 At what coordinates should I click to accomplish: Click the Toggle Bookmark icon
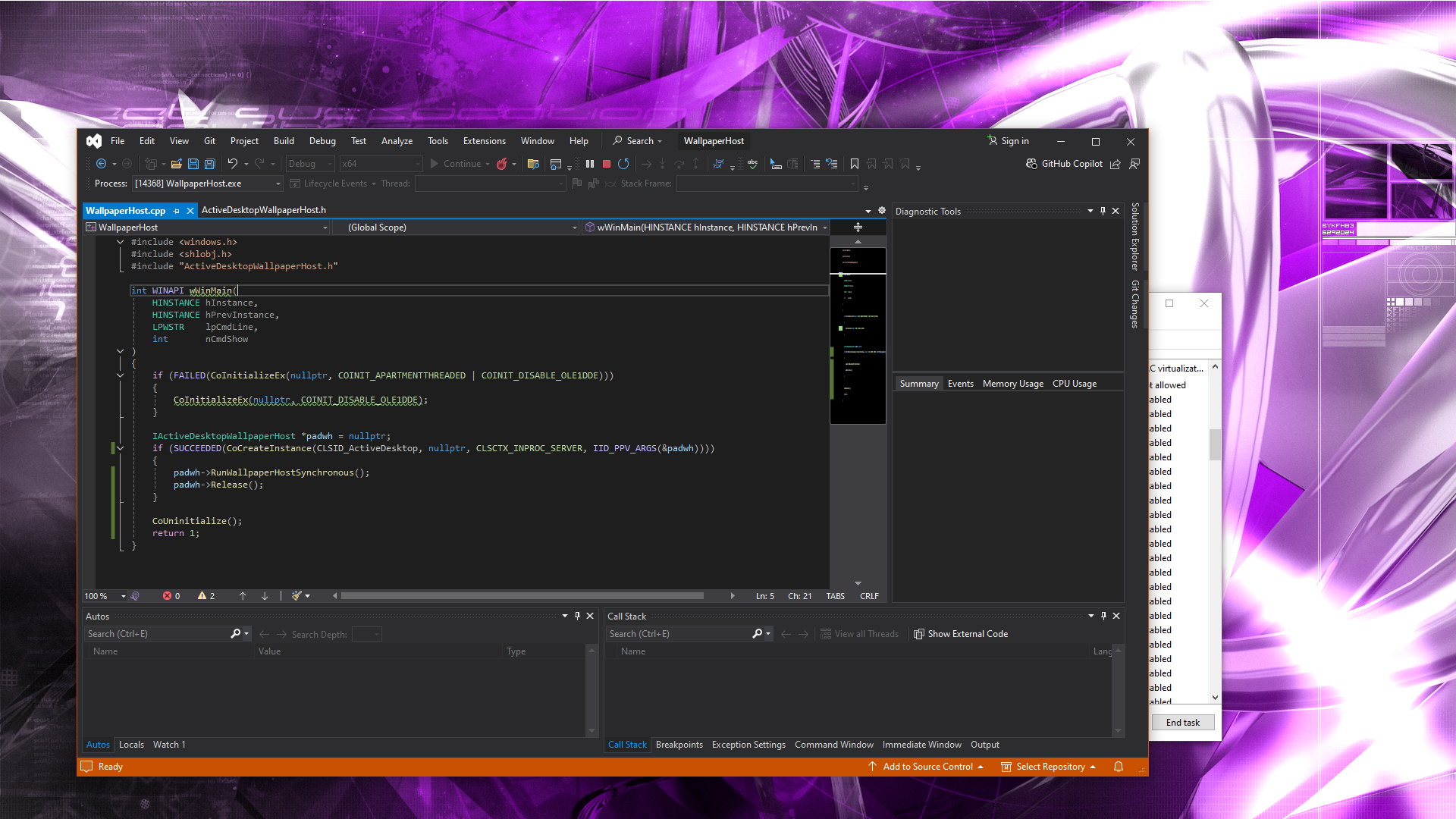(x=855, y=164)
